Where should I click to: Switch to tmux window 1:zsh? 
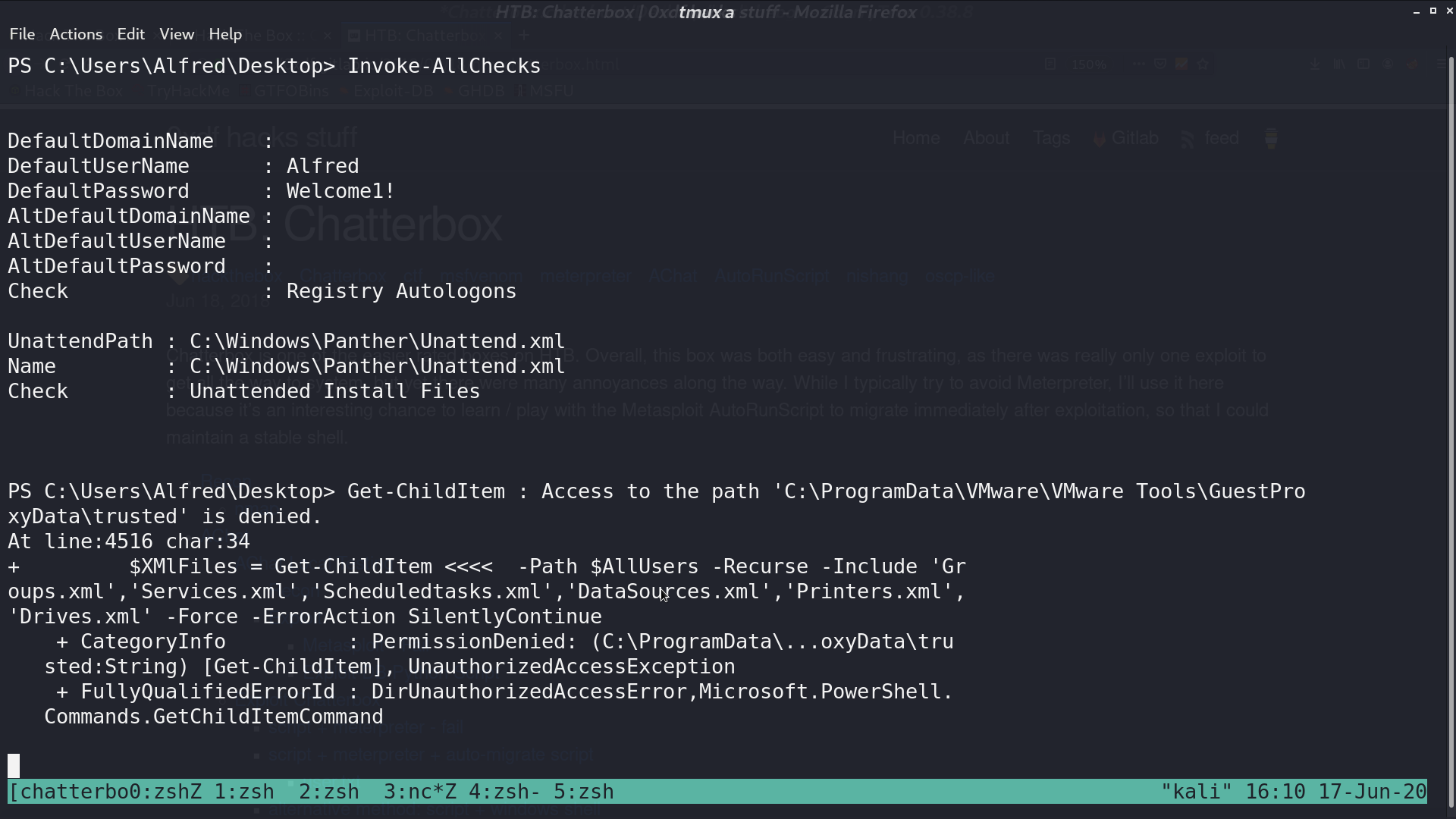(x=244, y=792)
